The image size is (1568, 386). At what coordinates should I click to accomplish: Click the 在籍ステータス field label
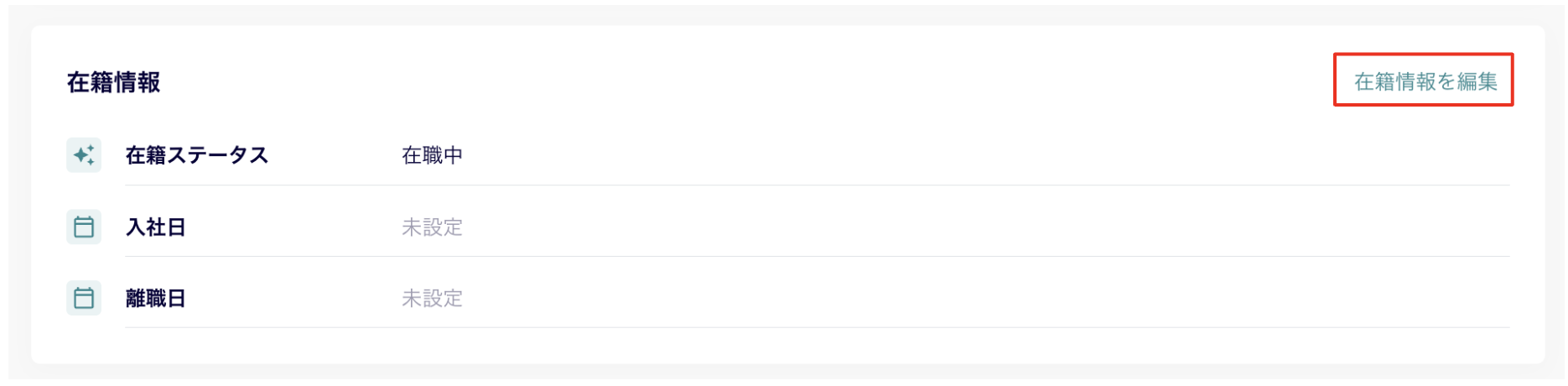coord(196,155)
